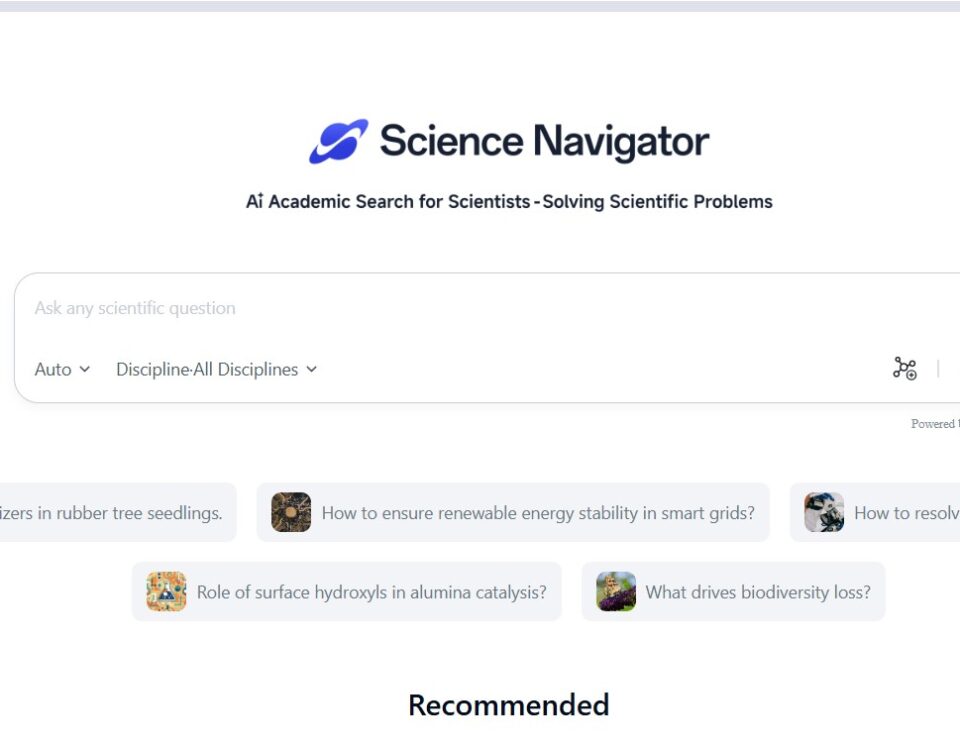
Task: Click the butterfly image for biodiversity loss
Action: [x=616, y=591]
